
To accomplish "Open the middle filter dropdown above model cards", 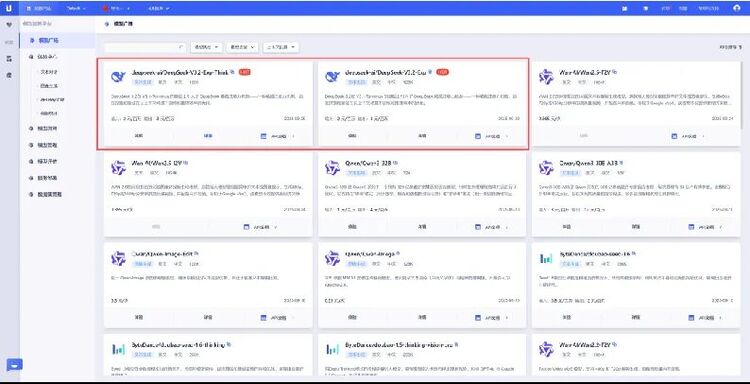I will (x=242, y=47).
